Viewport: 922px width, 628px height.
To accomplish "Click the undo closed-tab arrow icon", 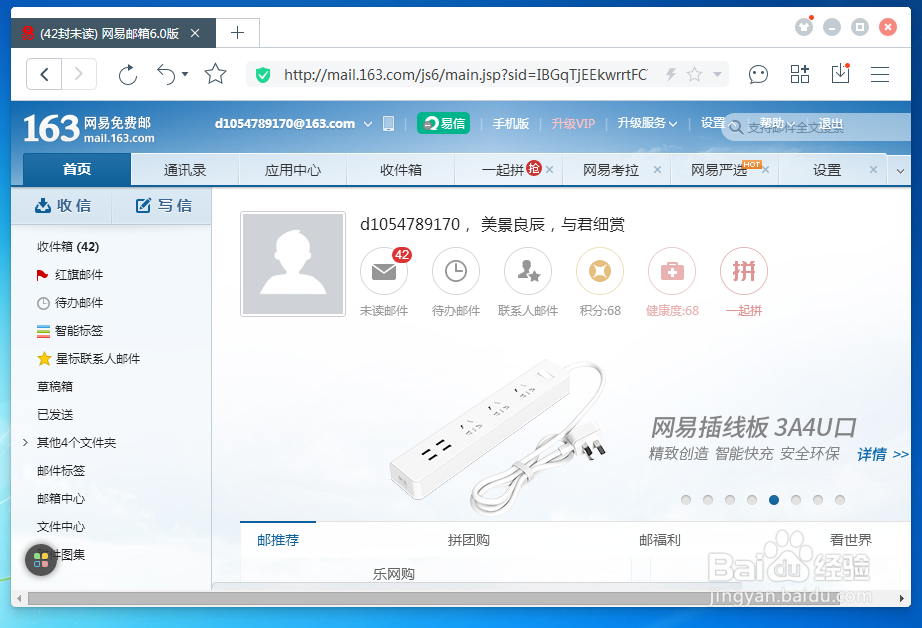I will (166, 75).
